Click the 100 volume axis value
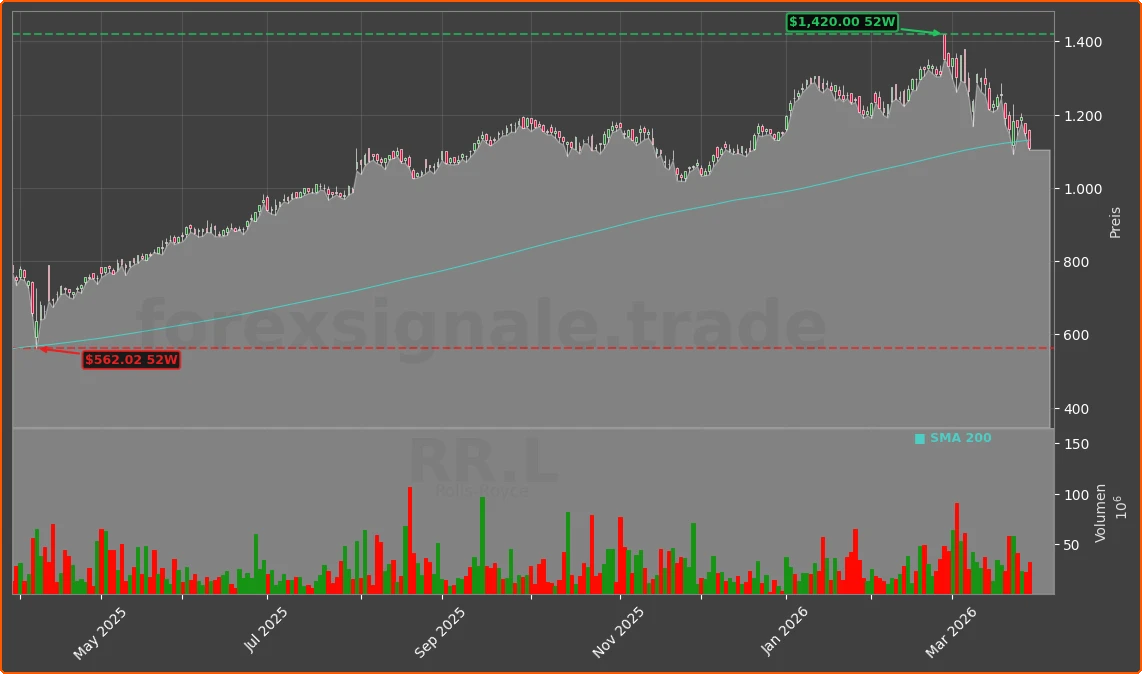Viewport: 1142px width, 674px height. coord(1076,495)
